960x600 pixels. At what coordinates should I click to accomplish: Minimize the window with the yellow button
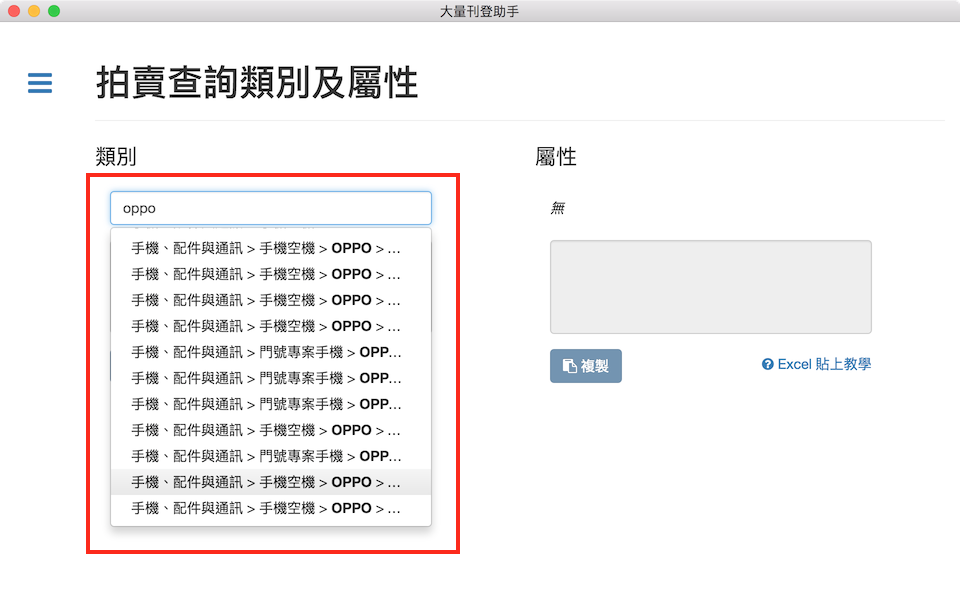(34, 11)
